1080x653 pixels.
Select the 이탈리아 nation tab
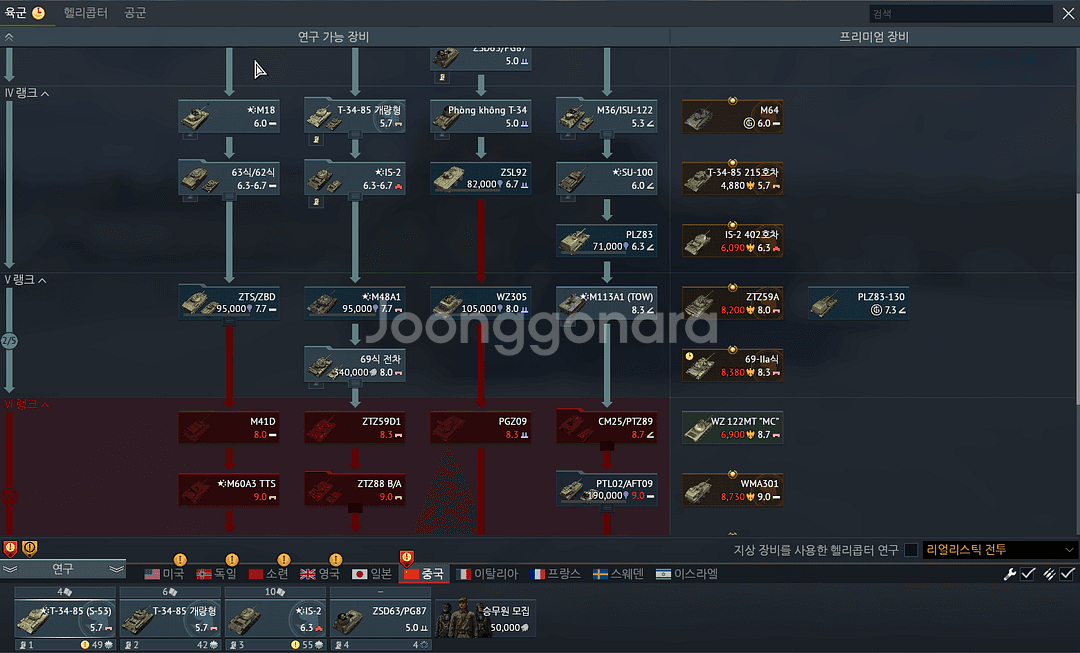point(487,574)
